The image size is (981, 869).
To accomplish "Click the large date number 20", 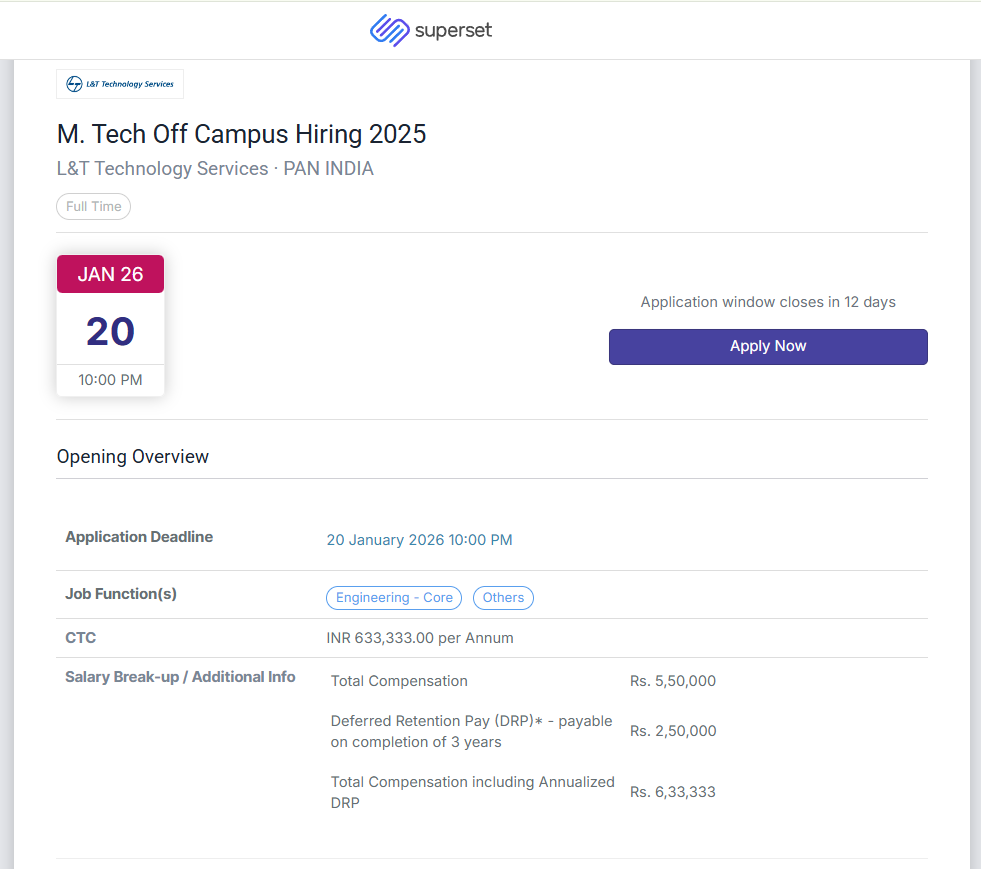I will click(x=110, y=331).
